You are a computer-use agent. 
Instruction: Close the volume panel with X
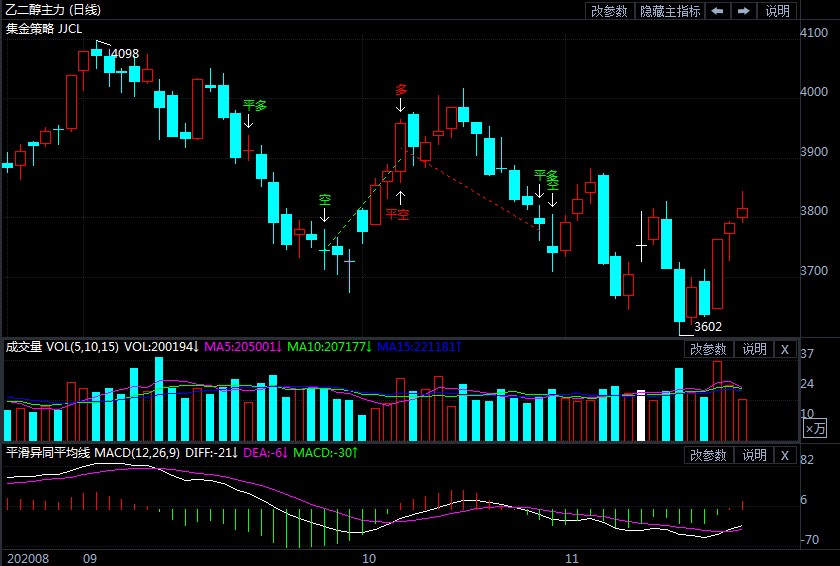click(x=785, y=349)
